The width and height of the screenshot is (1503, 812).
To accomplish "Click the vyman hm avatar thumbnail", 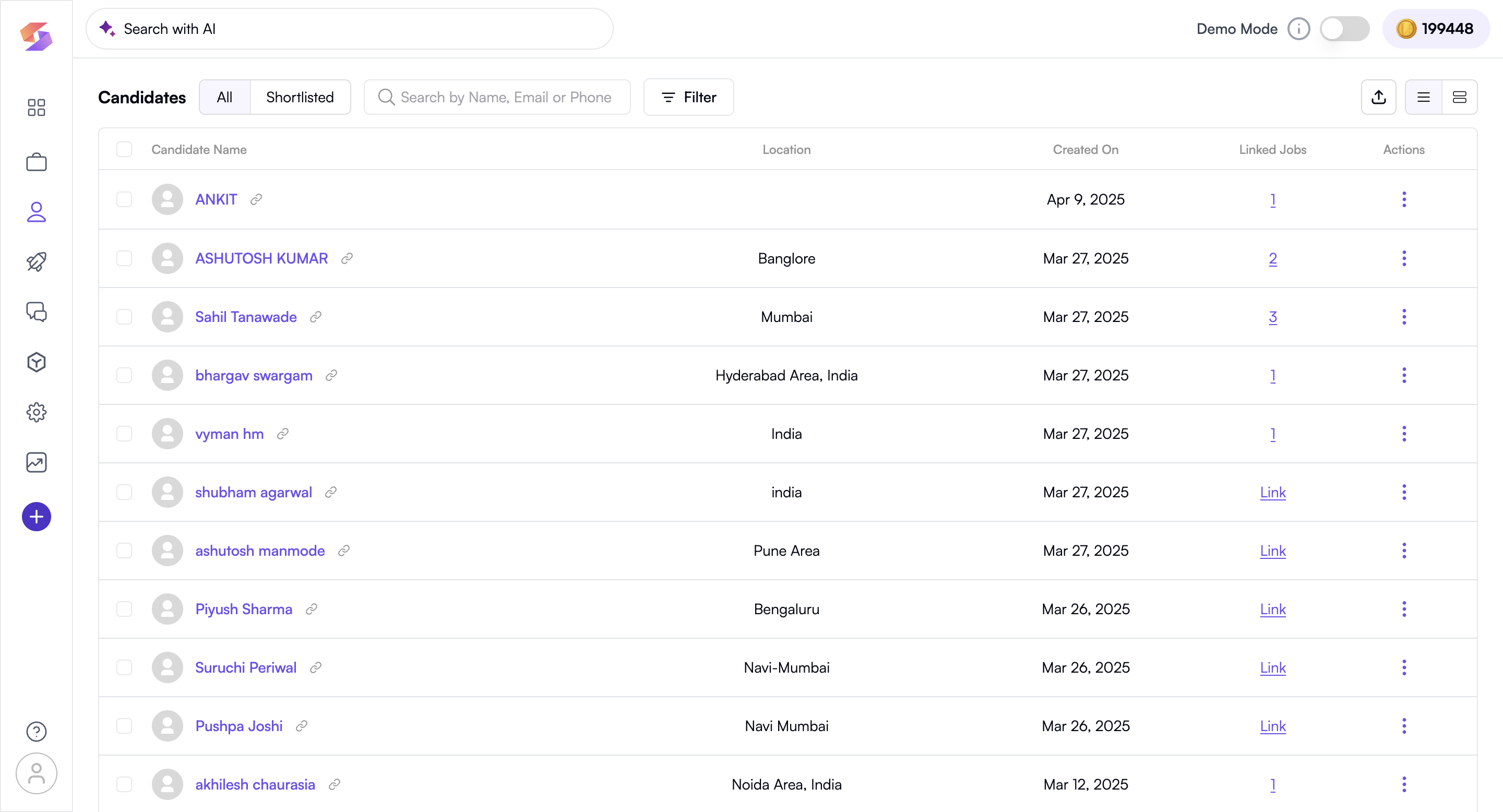I will 168,434.
